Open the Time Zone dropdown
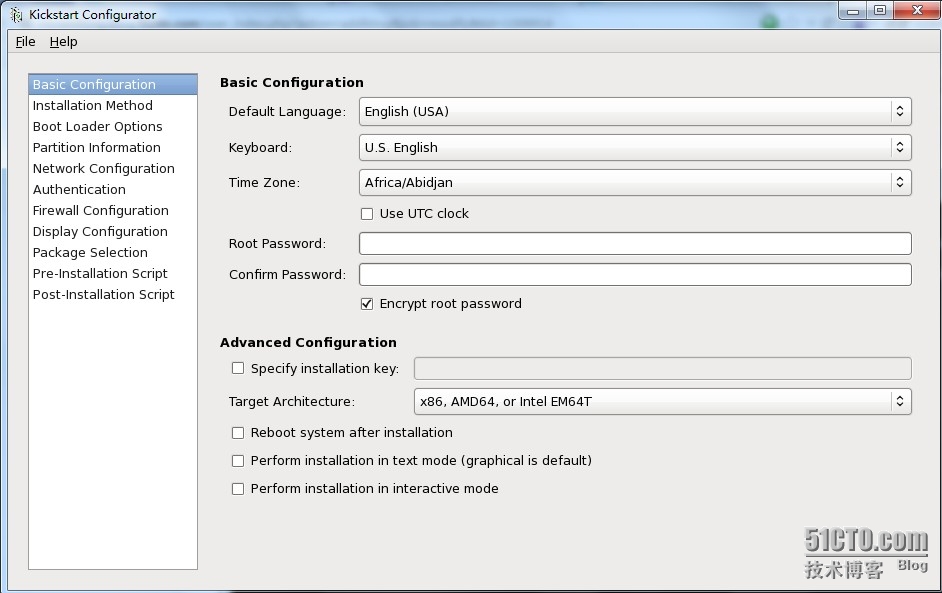 click(x=635, y=182)
